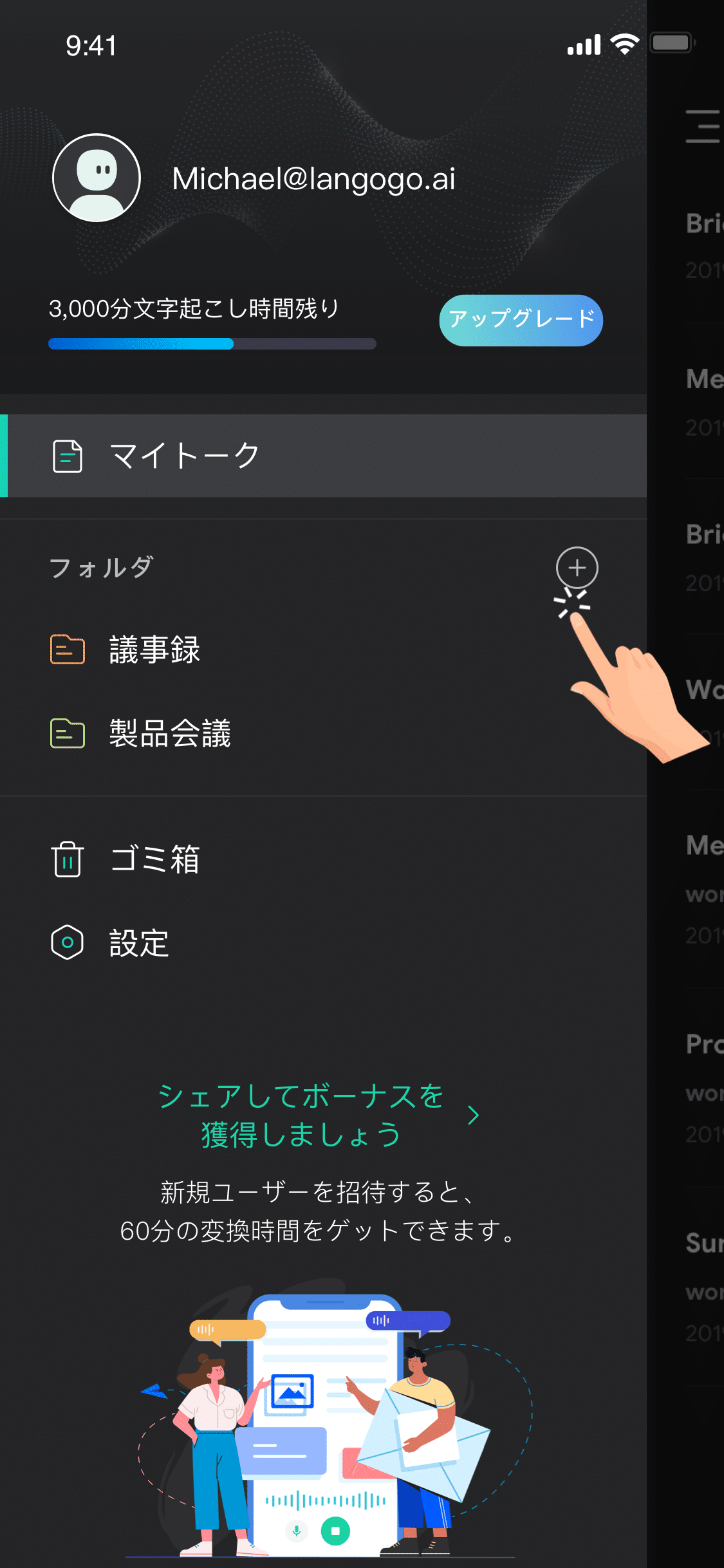Click the chevron arrow beside share bonus text
The image size is (724, 1568).
tap(474, 1115)
